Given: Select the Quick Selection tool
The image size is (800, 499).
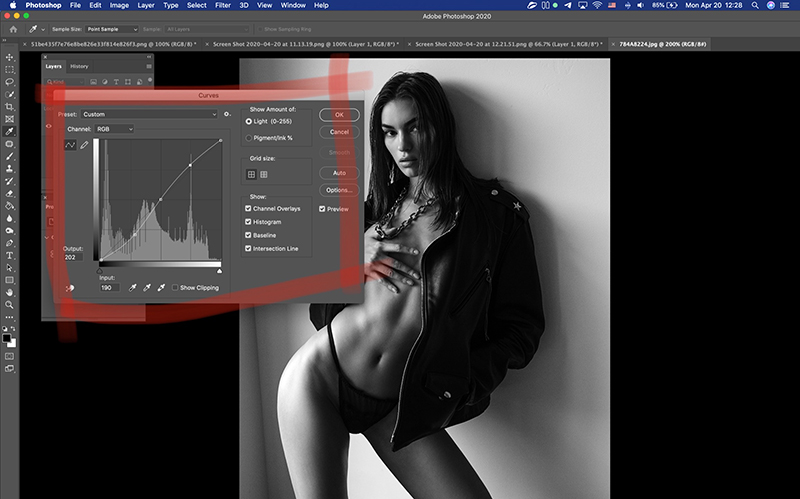Looking at the screenshot, I should click(x=9, y=94).
